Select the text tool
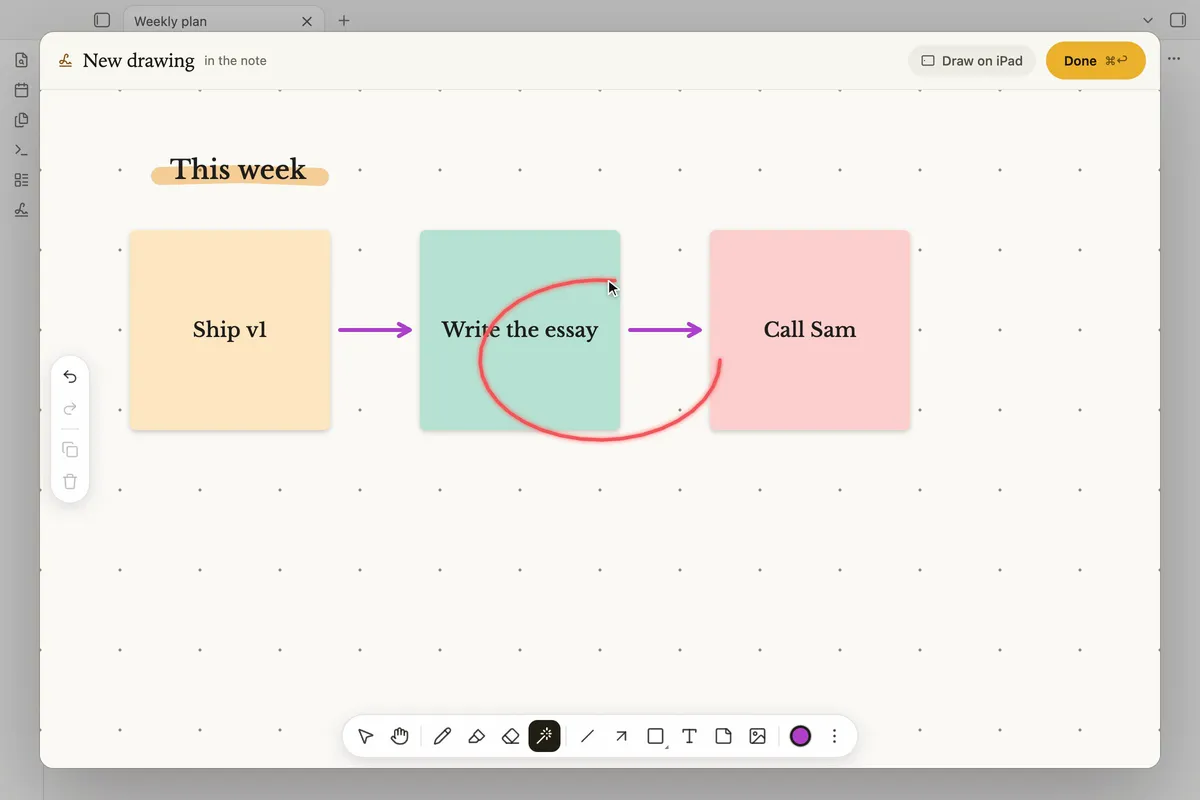1200x800 pixels. click(689, 737)
